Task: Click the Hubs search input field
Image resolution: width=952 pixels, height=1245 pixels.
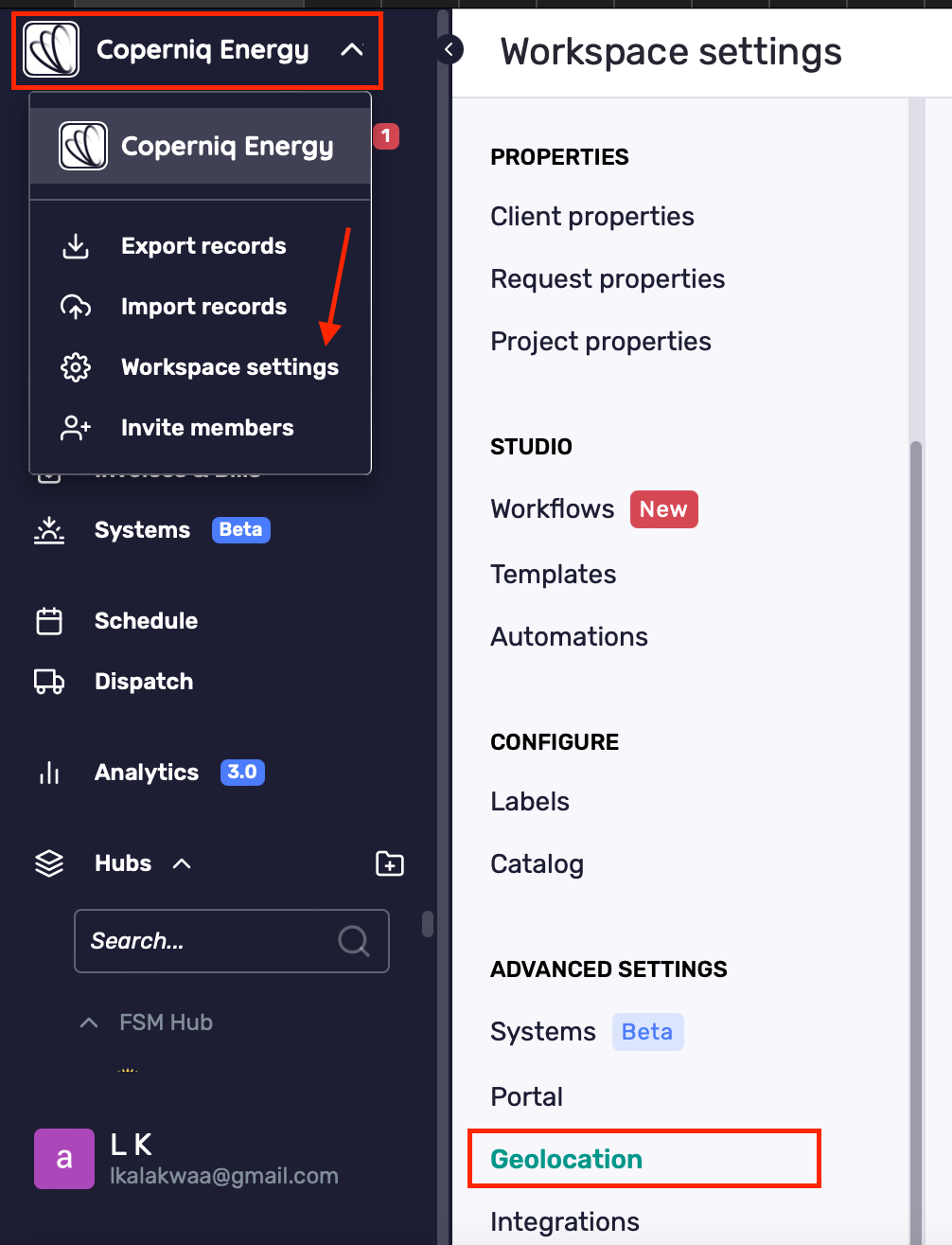Action: pos(232,941)
